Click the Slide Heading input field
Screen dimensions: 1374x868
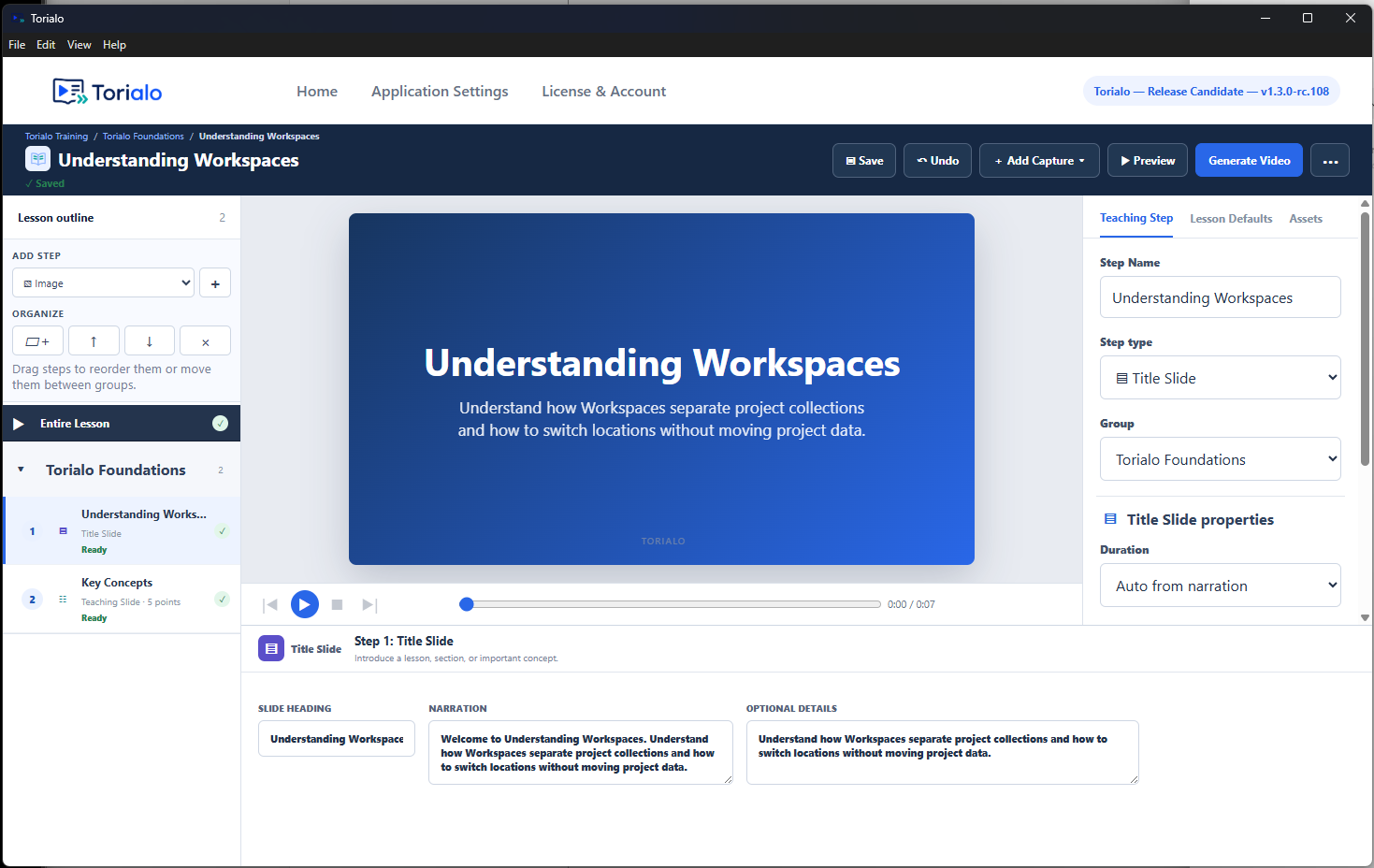(x=337, y=739)
